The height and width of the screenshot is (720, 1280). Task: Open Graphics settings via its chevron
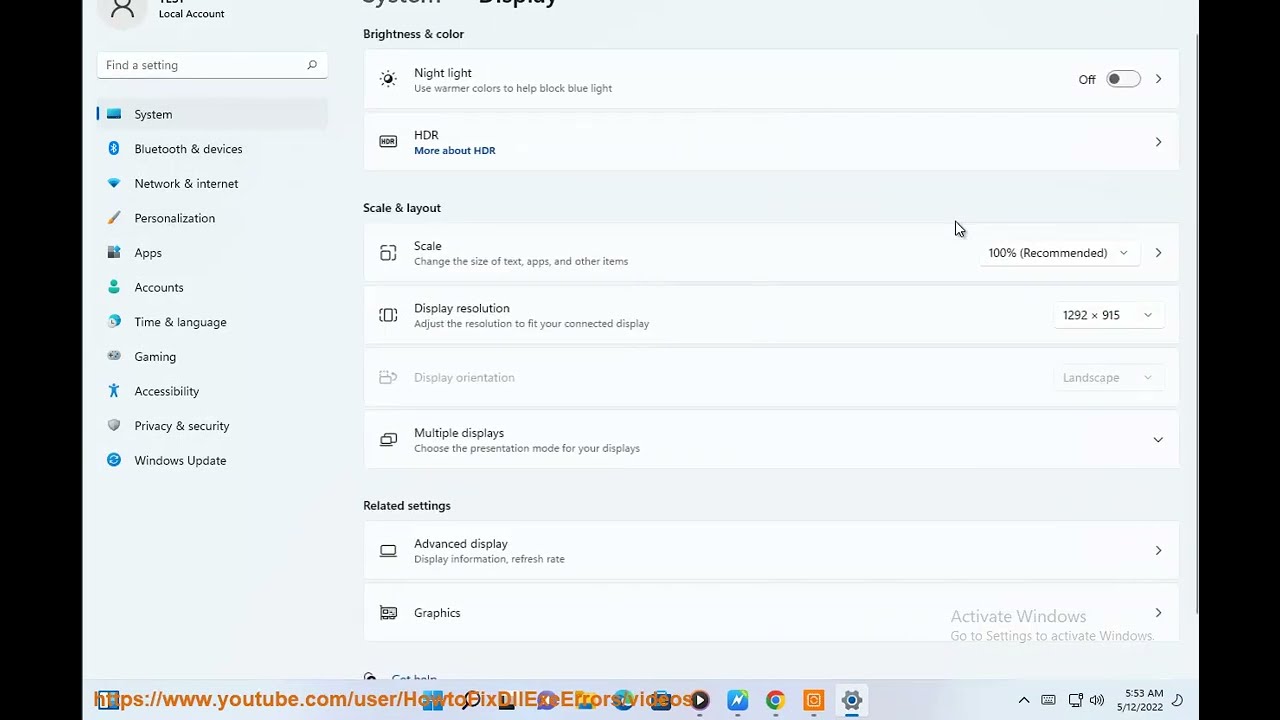1158,613
